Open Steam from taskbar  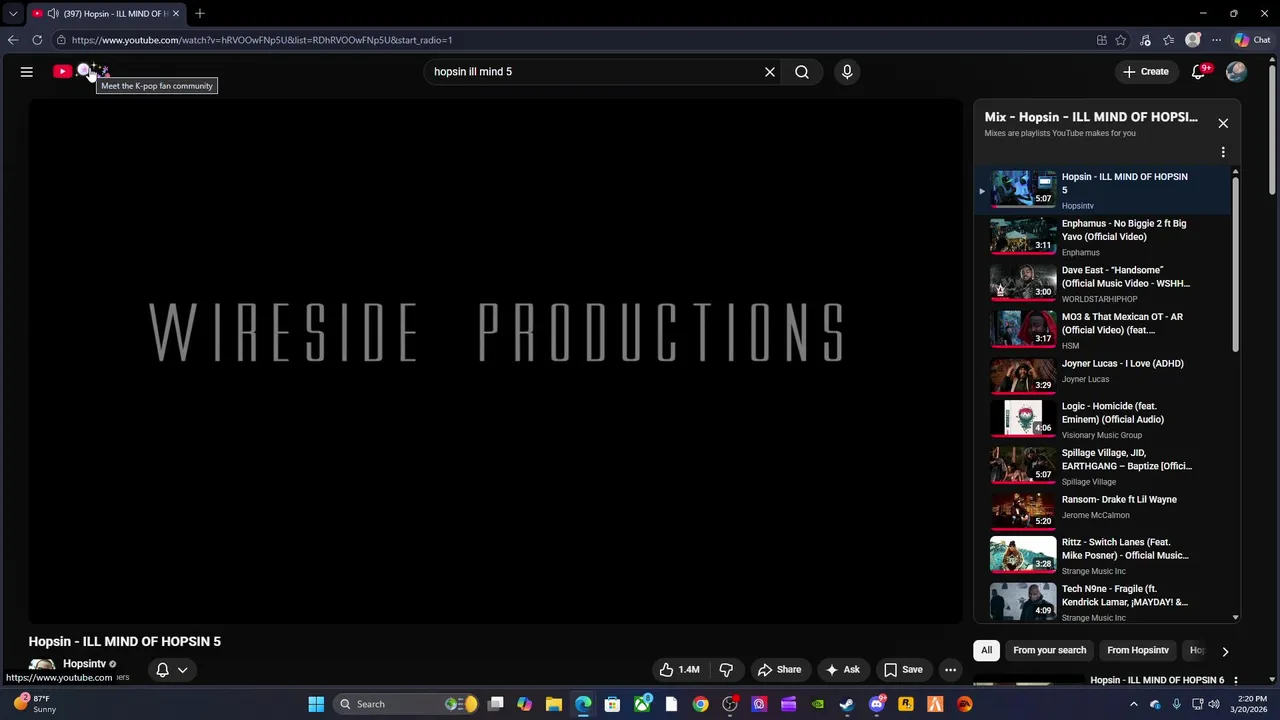click(x=847, y=704)
